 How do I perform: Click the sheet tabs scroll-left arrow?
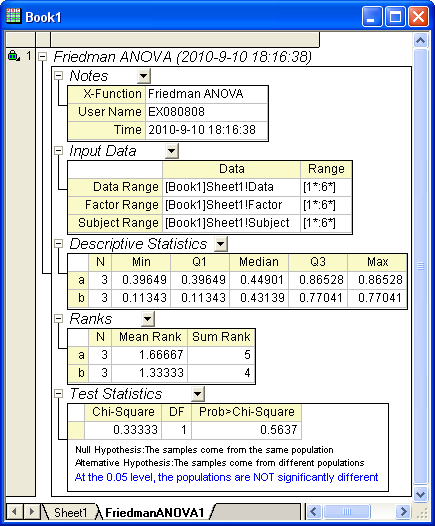(14, 512)
